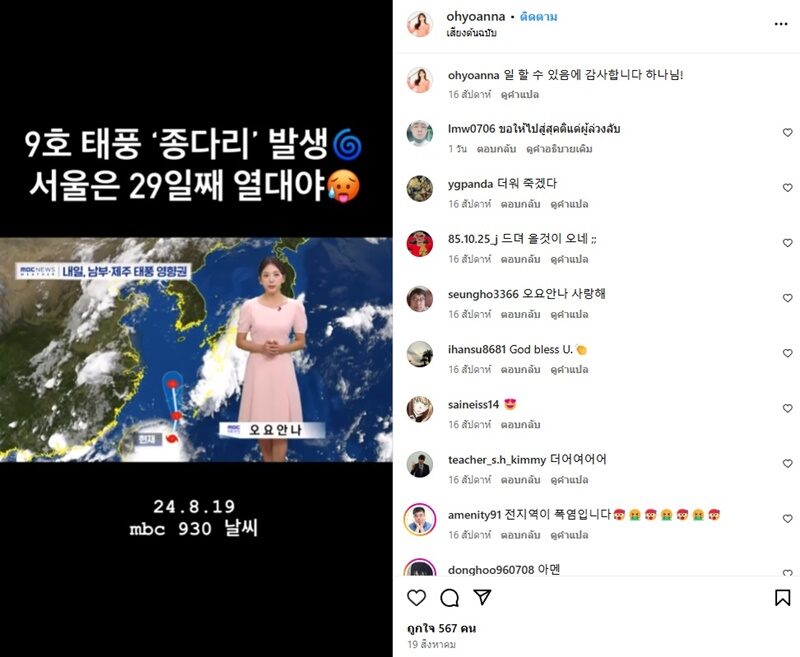View the 567 likes list
800x657 pixels.
click(441, 628)
